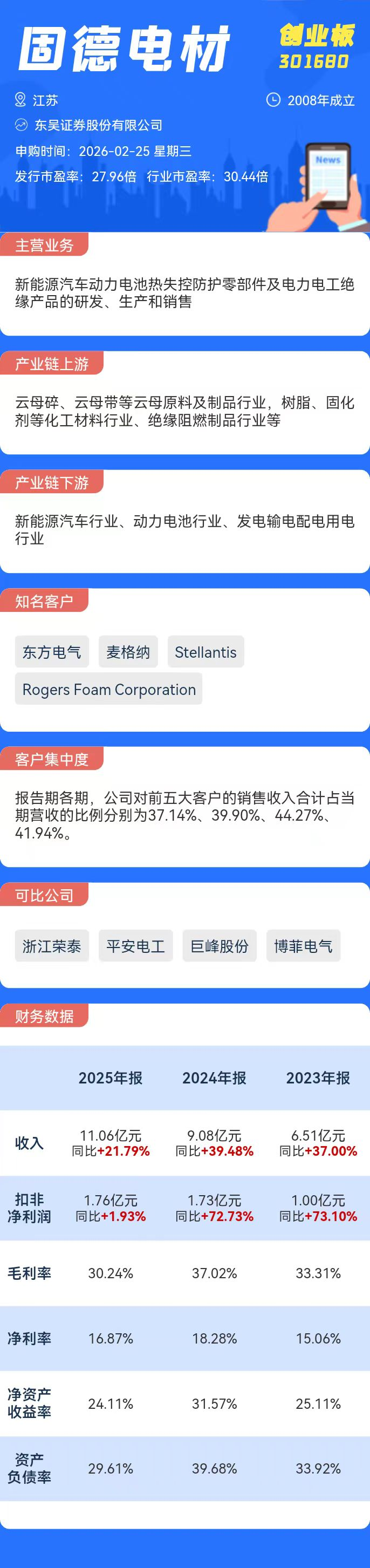Viewport: 370px width, 1568px height.
Task: Open the 平安电工 comparable company tag
Action: point(136,946)
